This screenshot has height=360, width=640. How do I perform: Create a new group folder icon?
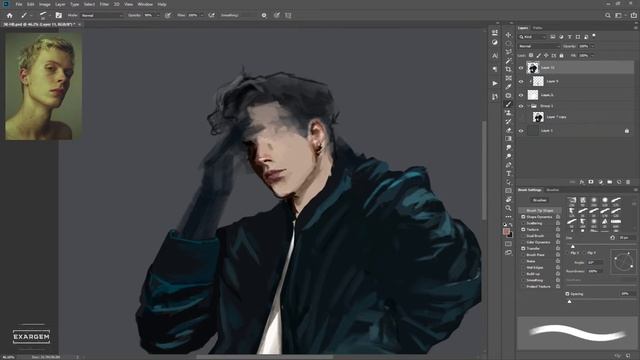(x=609, y=182)
